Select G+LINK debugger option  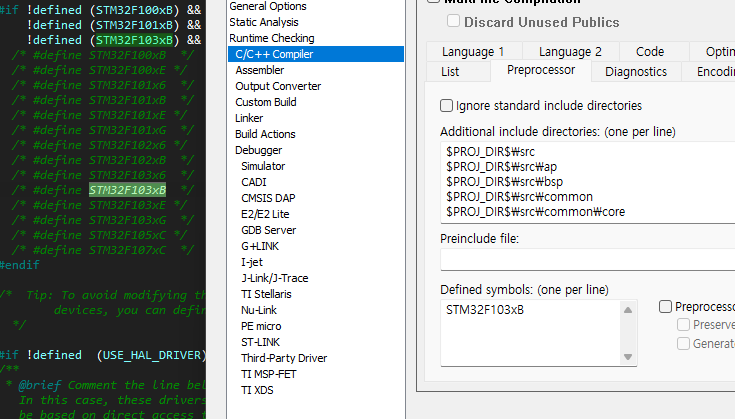point(260,246)
